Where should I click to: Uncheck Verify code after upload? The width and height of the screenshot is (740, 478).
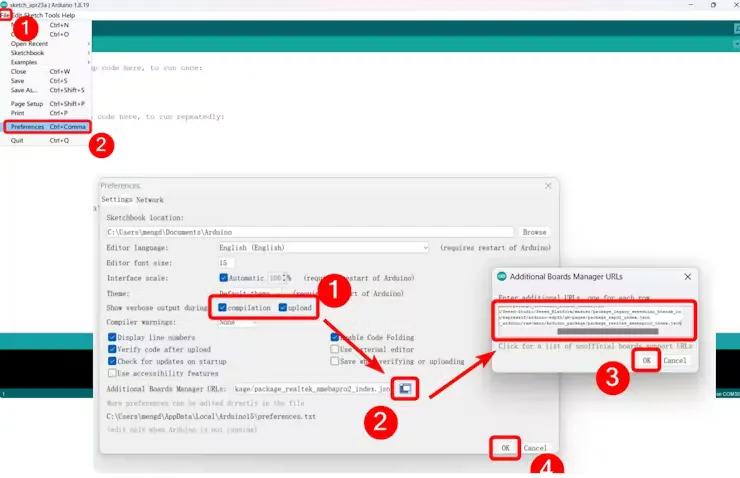(x=112, y=349)
